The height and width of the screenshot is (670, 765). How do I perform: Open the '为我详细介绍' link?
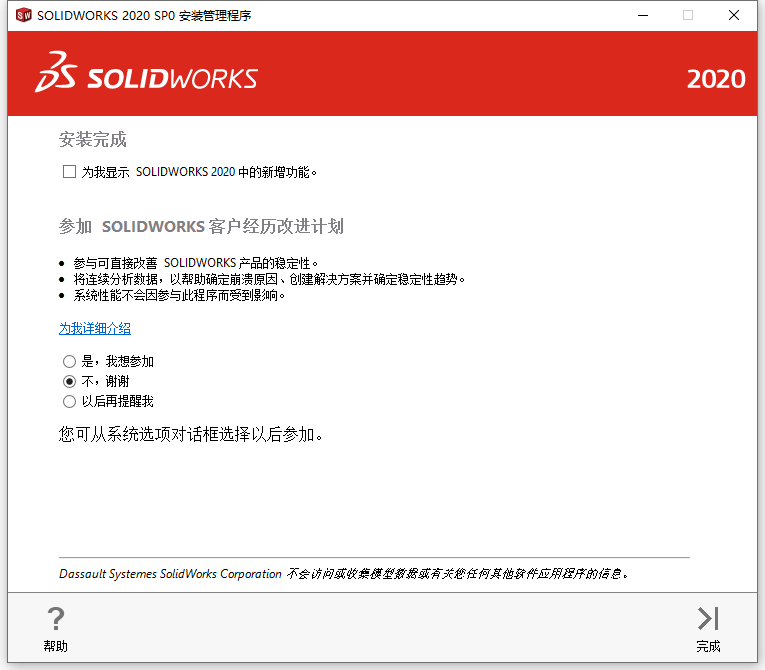click(x=95, y=328)
